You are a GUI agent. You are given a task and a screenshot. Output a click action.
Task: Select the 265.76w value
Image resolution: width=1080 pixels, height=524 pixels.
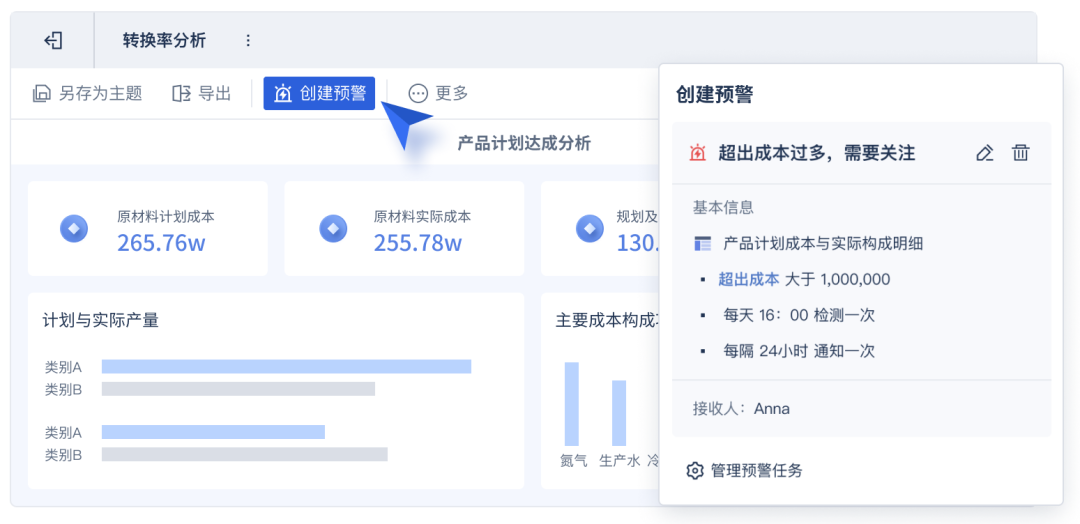coord(161,242)
